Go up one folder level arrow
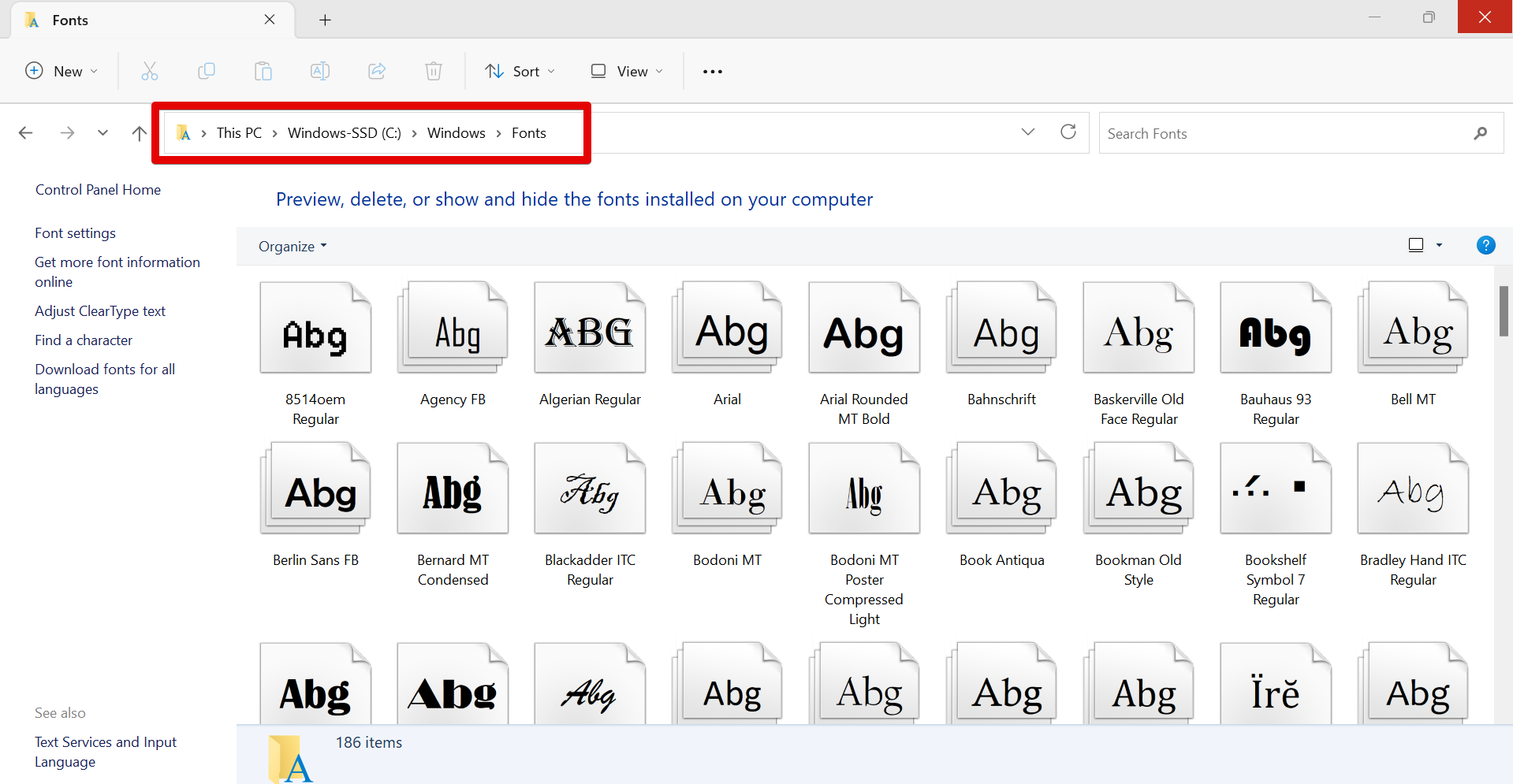Screen dimensions: 1513x784 pyautogui.click(x=139, y=133)
